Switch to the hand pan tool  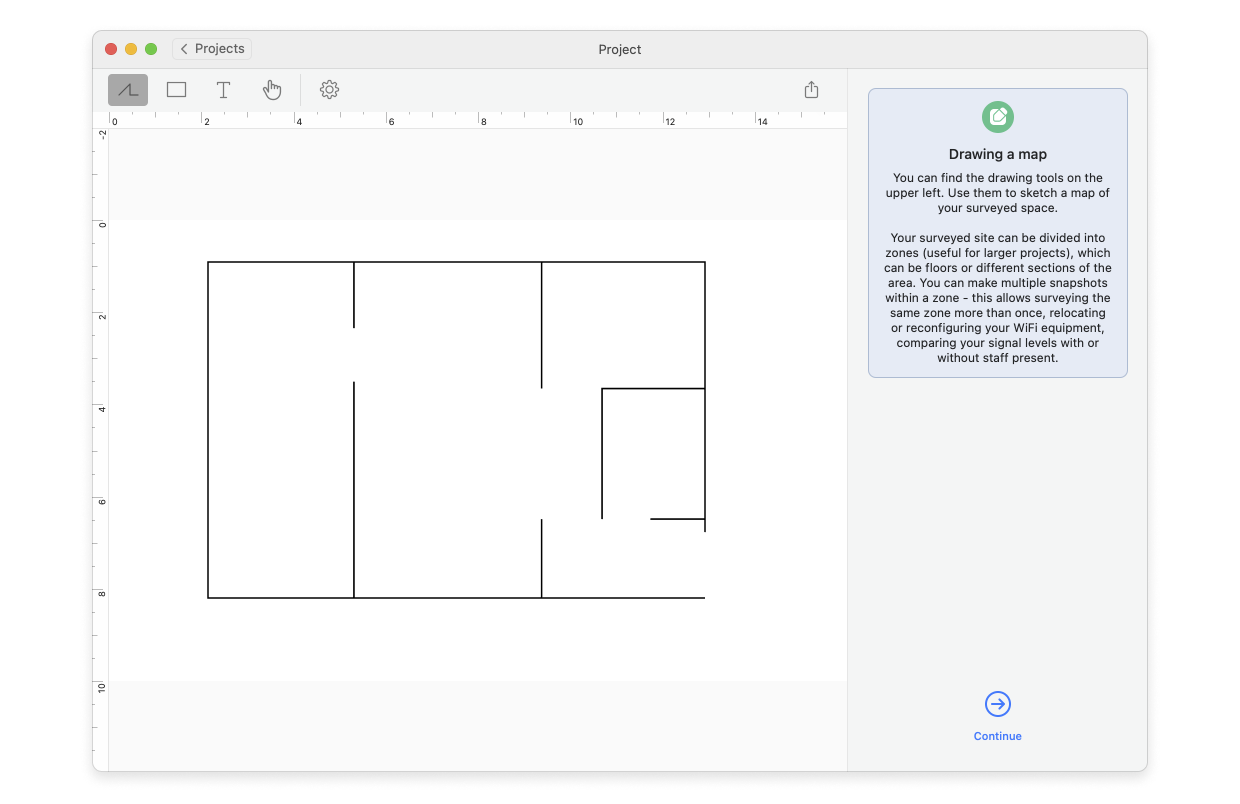tap(272, 89)
